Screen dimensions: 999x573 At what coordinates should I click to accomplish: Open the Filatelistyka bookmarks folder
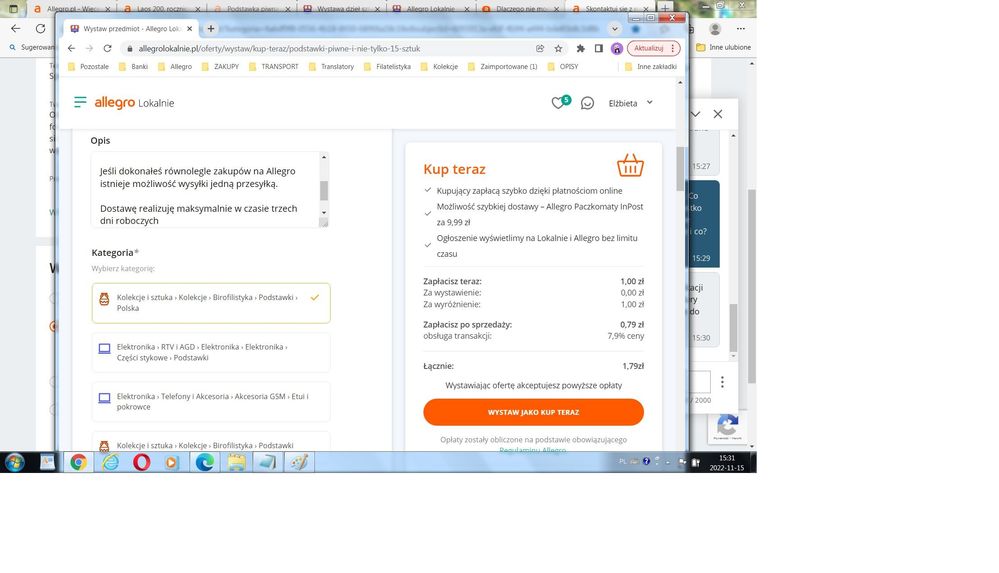(x=387, y=66)
